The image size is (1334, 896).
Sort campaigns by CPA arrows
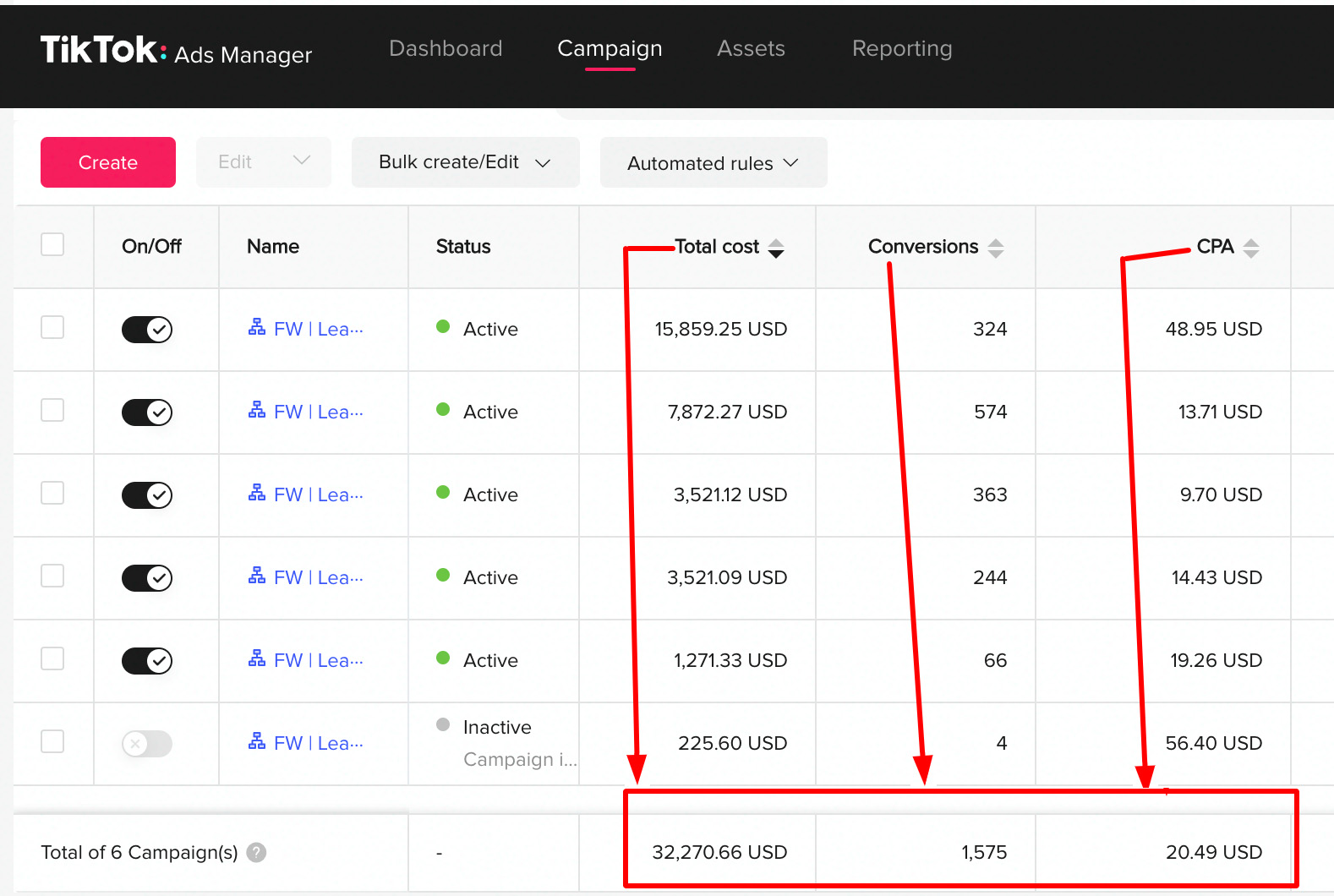point(1250,248)
